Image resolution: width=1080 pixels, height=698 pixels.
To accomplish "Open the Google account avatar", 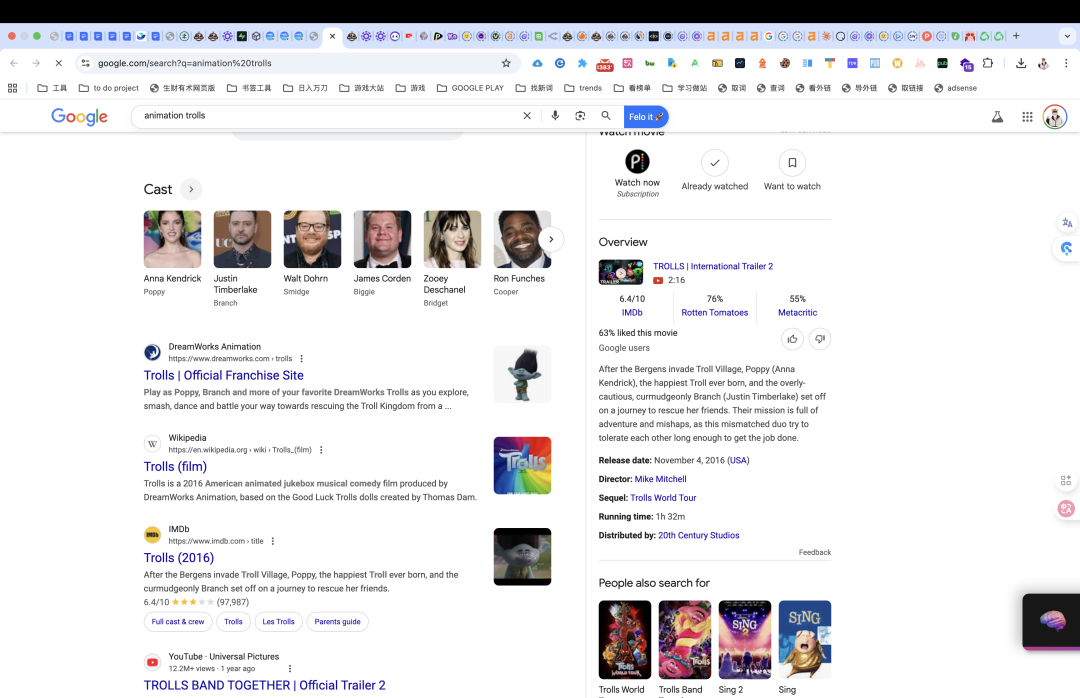I will tap(1055, 116).
